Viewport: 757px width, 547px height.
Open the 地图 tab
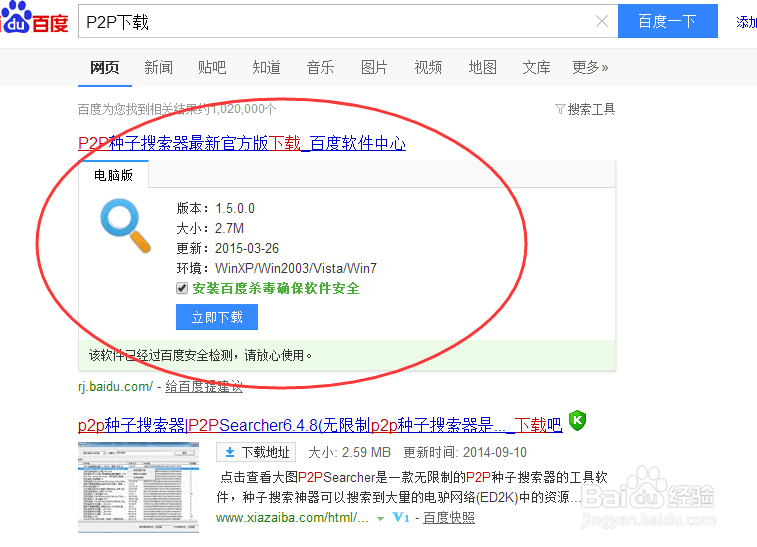point(482,67)
